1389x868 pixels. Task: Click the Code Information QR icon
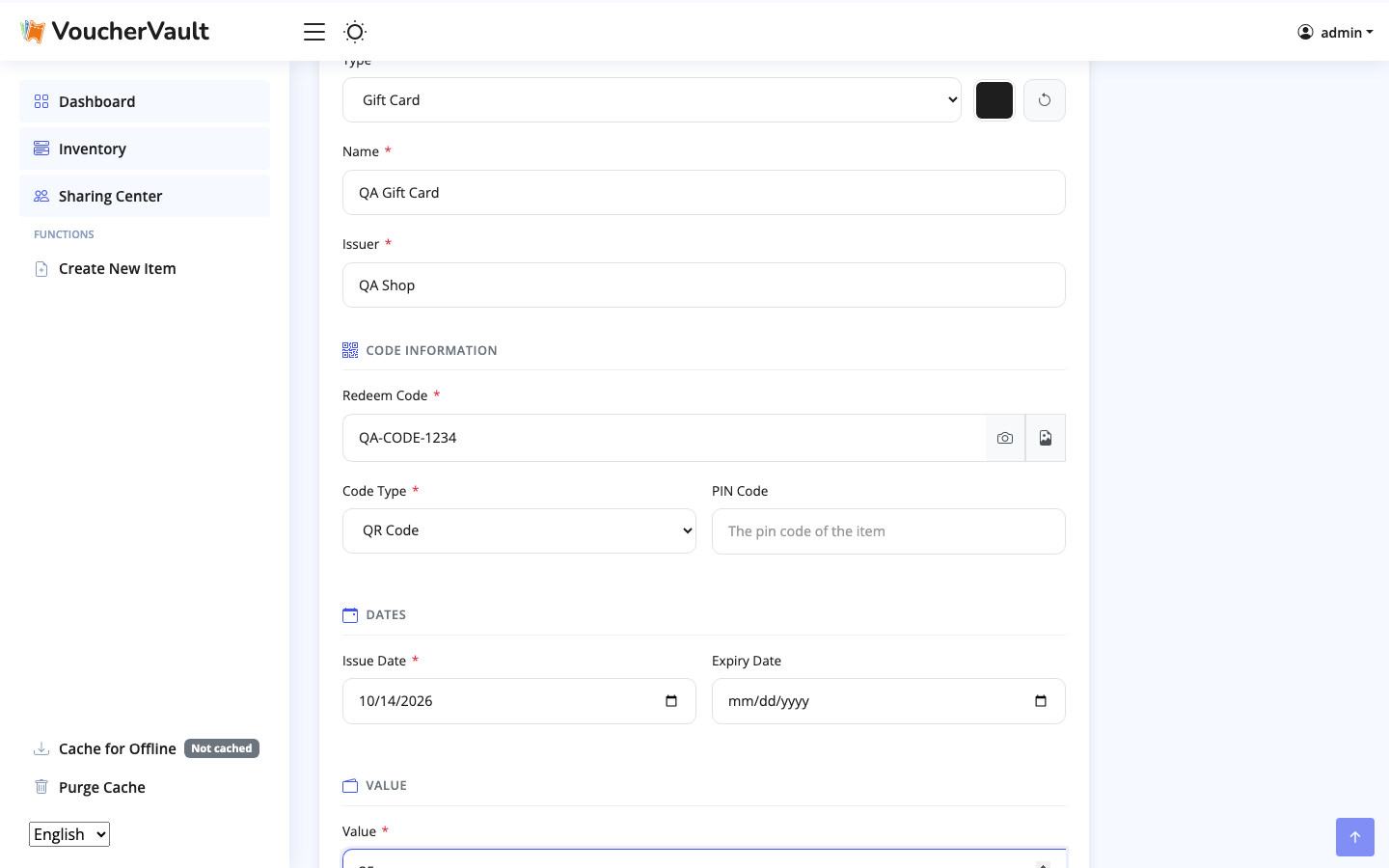[350, 350]
